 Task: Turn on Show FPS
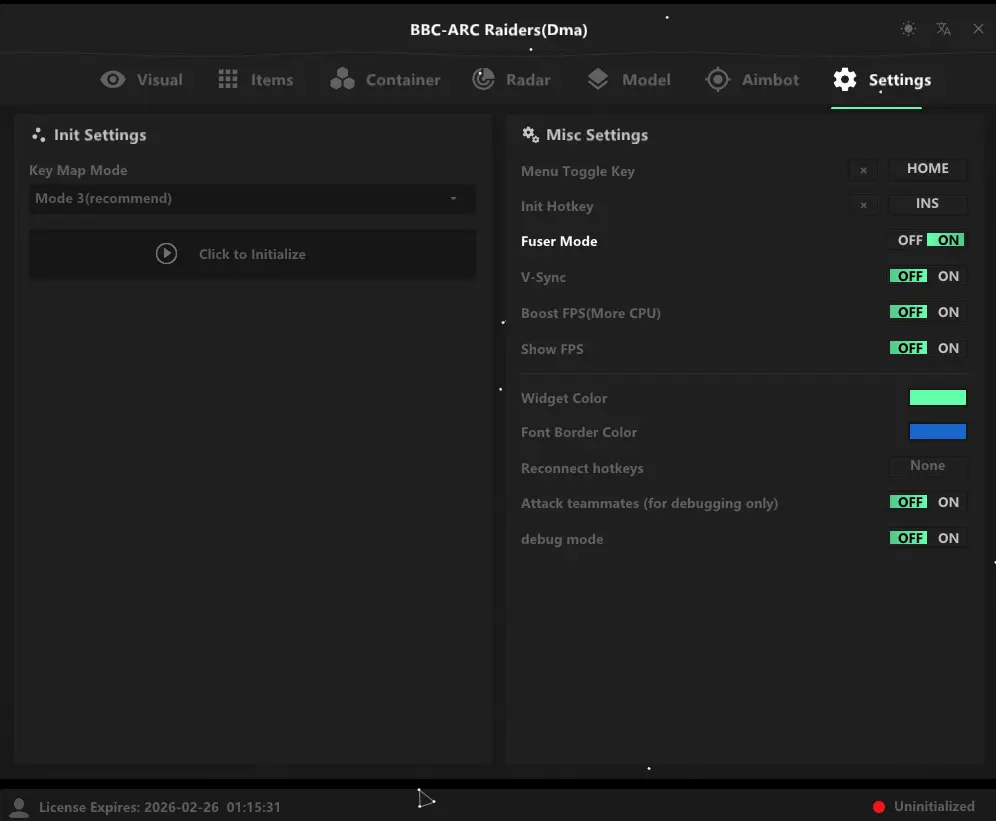click(948, 348)
